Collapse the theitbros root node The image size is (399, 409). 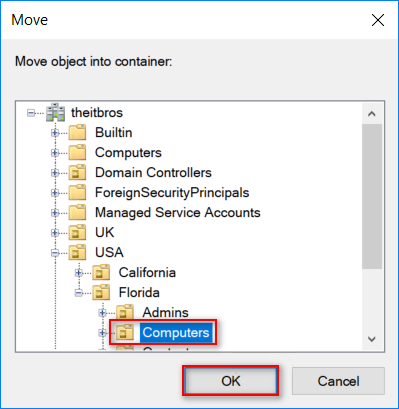(x=31, y=113)
